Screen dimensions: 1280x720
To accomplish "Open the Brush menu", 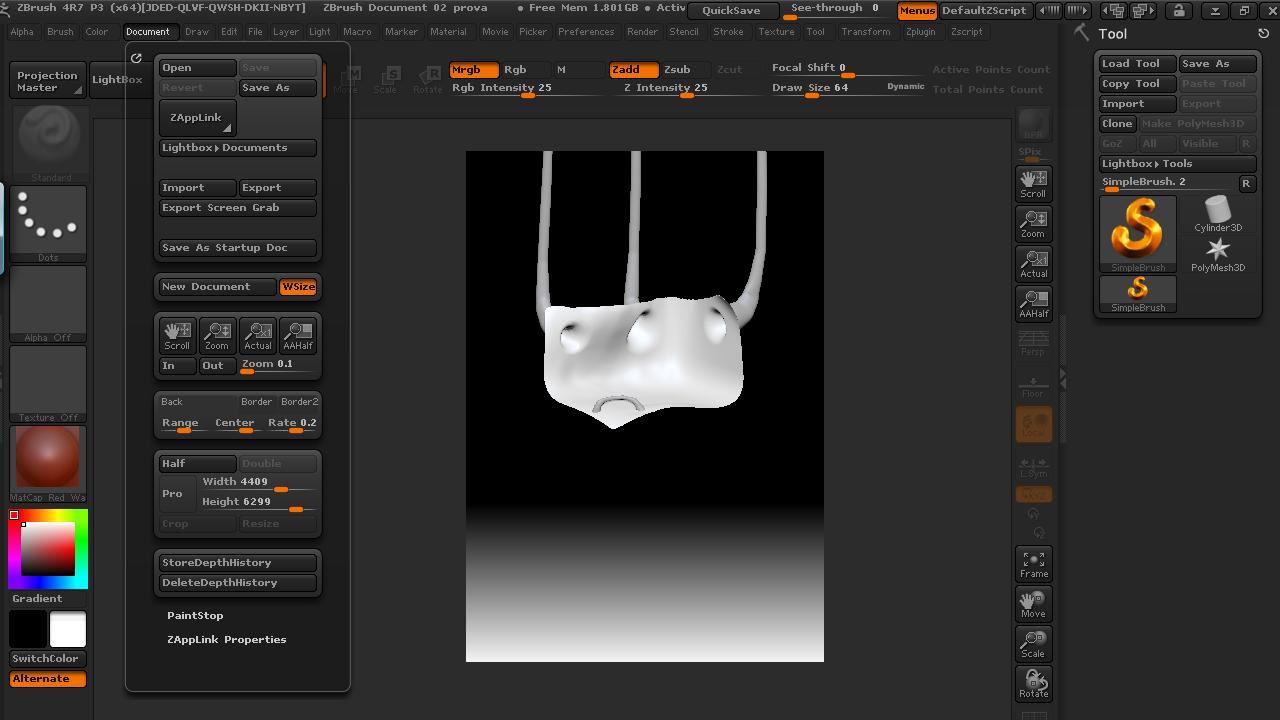I will point(60,32).
